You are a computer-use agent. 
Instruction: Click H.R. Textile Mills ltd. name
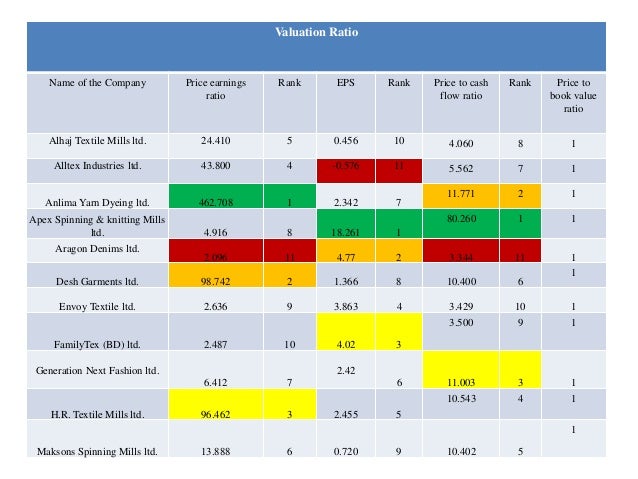(x=98, y=415)
